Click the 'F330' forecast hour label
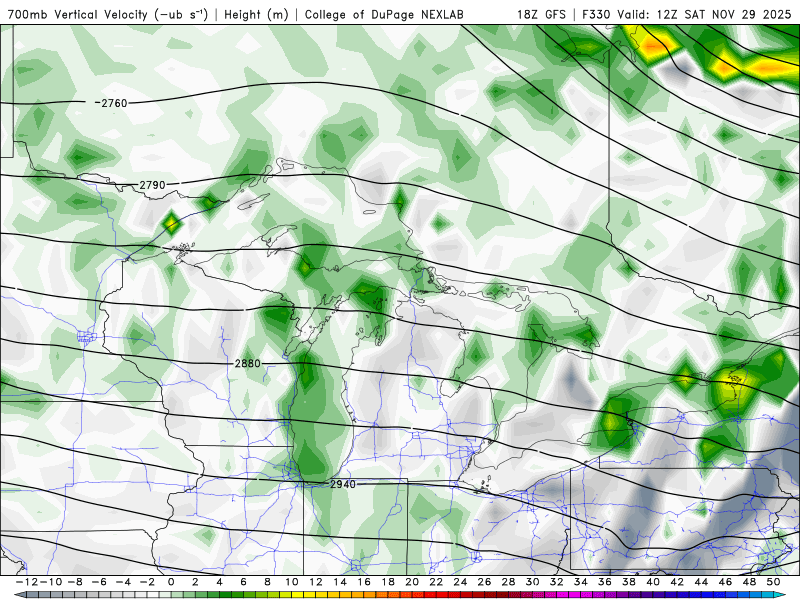The height and width of the screenshot is (600, 800). pos(596,14)
